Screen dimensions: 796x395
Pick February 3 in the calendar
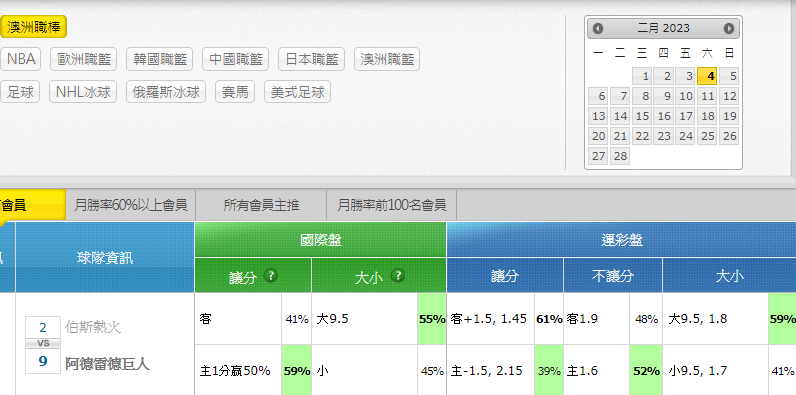tap(685, 76)
